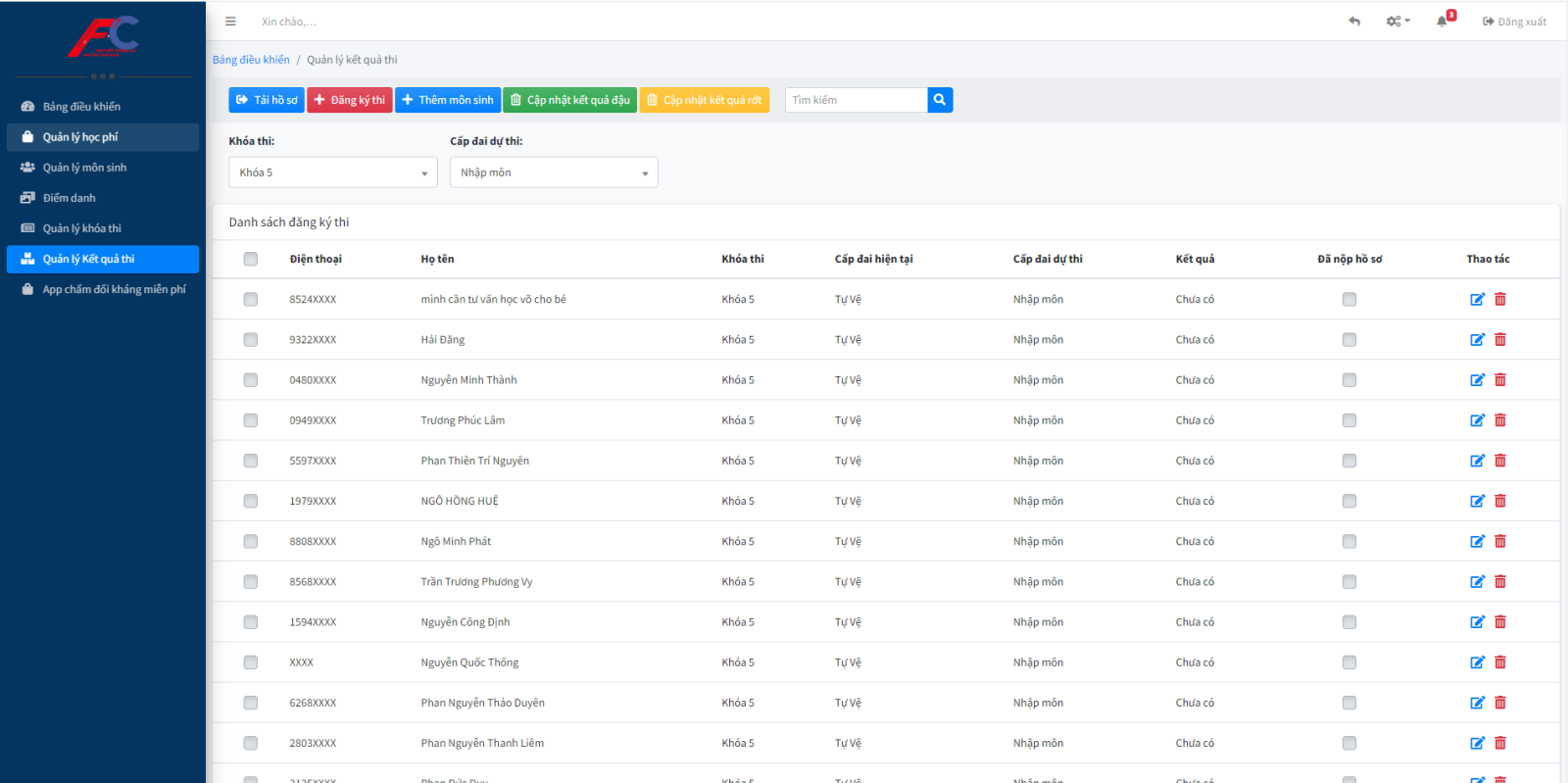
Task: Click the Tìm kiếm search input field
Action: tap(856, 100)
